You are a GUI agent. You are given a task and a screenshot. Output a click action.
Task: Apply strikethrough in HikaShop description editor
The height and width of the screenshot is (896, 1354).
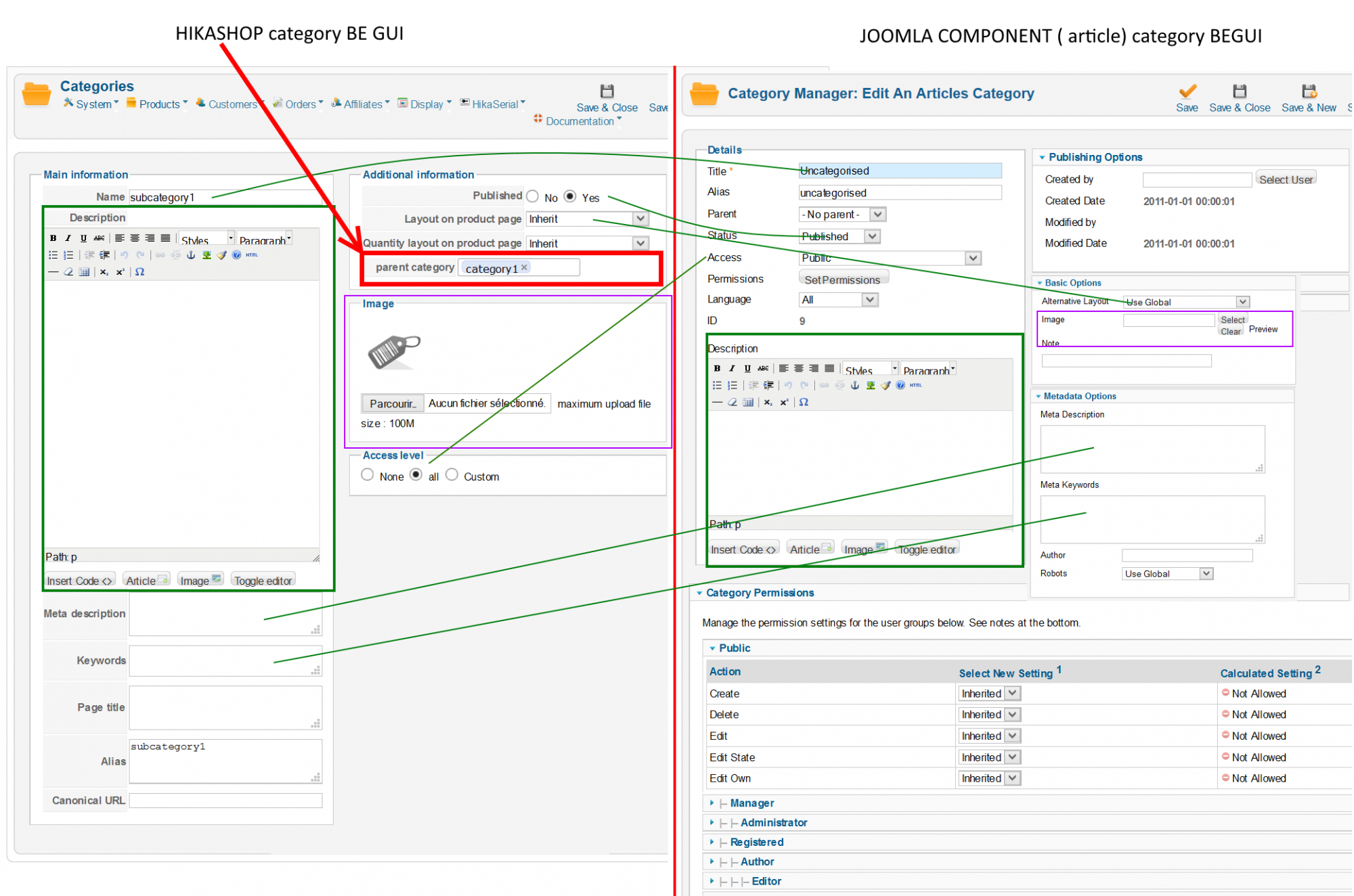click(x=99, y=238)
